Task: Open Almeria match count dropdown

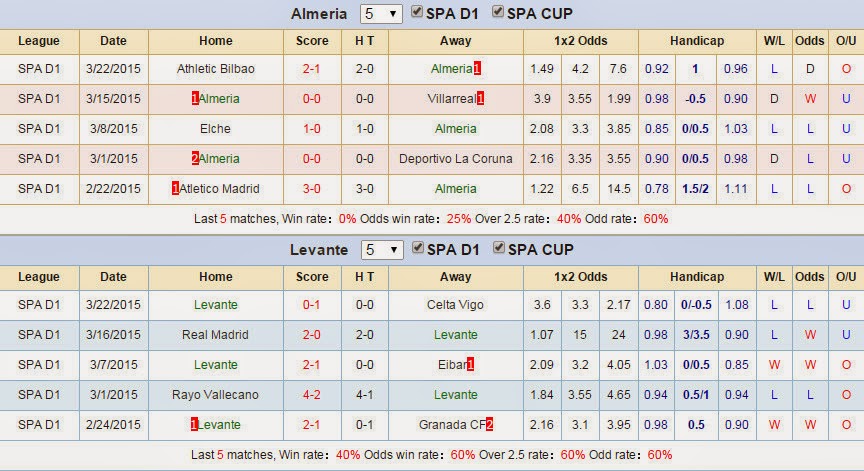Action: pyautogui.click(x=381, y=14)
